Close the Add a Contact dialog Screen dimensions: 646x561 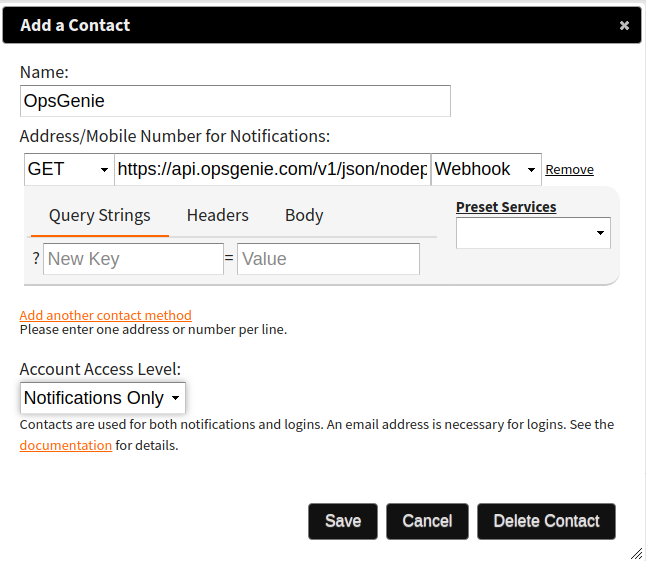pyautogui.click(x=624, y=26)
